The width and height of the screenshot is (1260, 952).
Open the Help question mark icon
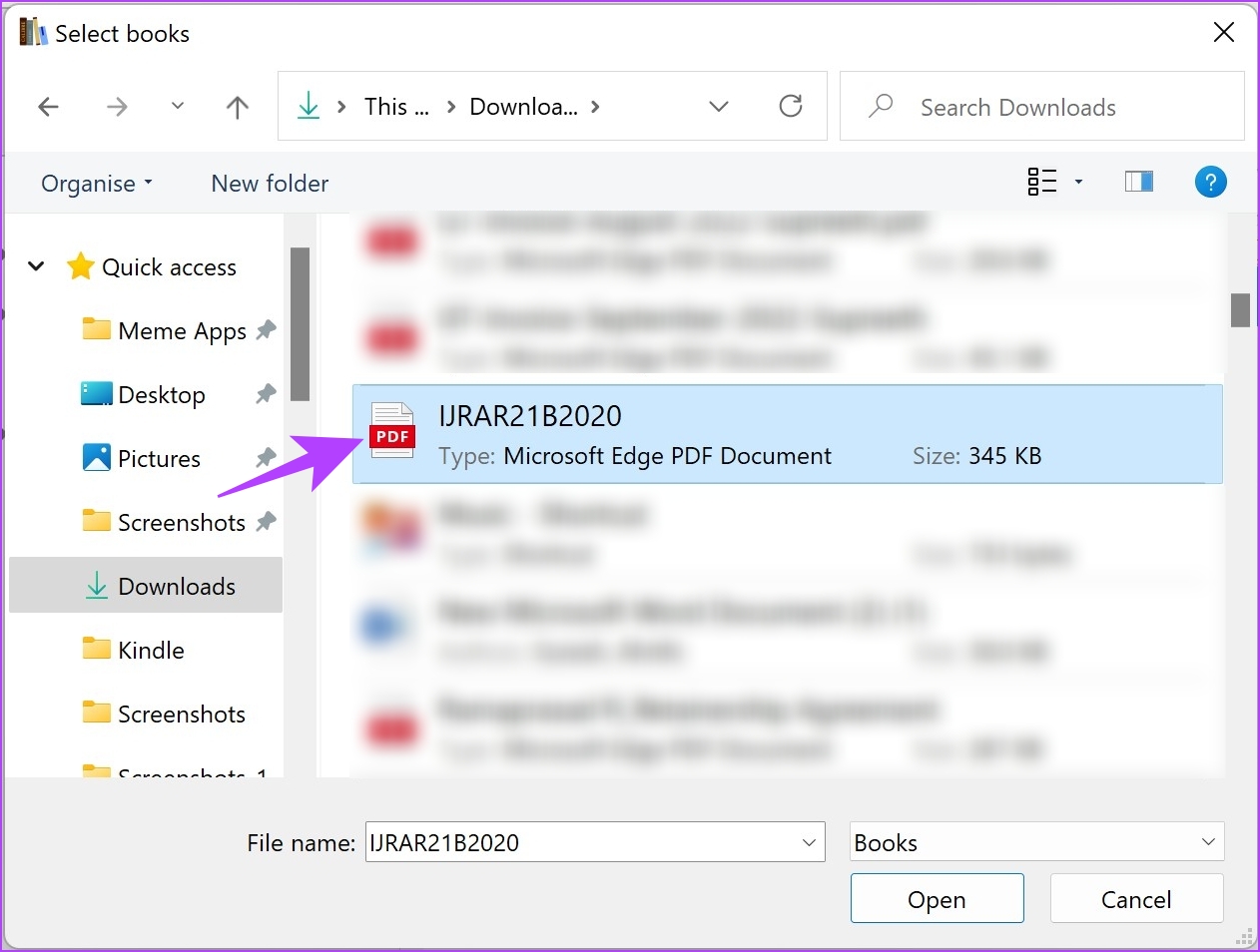[x=1210, y=183]
